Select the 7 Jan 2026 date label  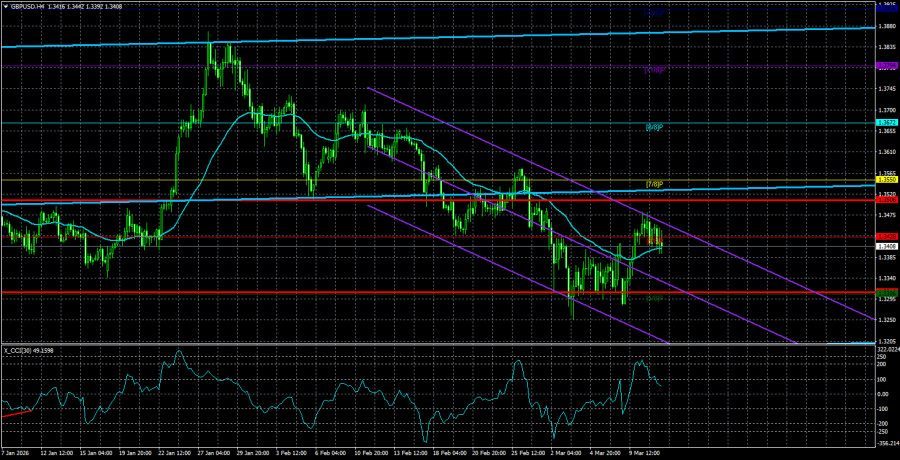[18, 452]
